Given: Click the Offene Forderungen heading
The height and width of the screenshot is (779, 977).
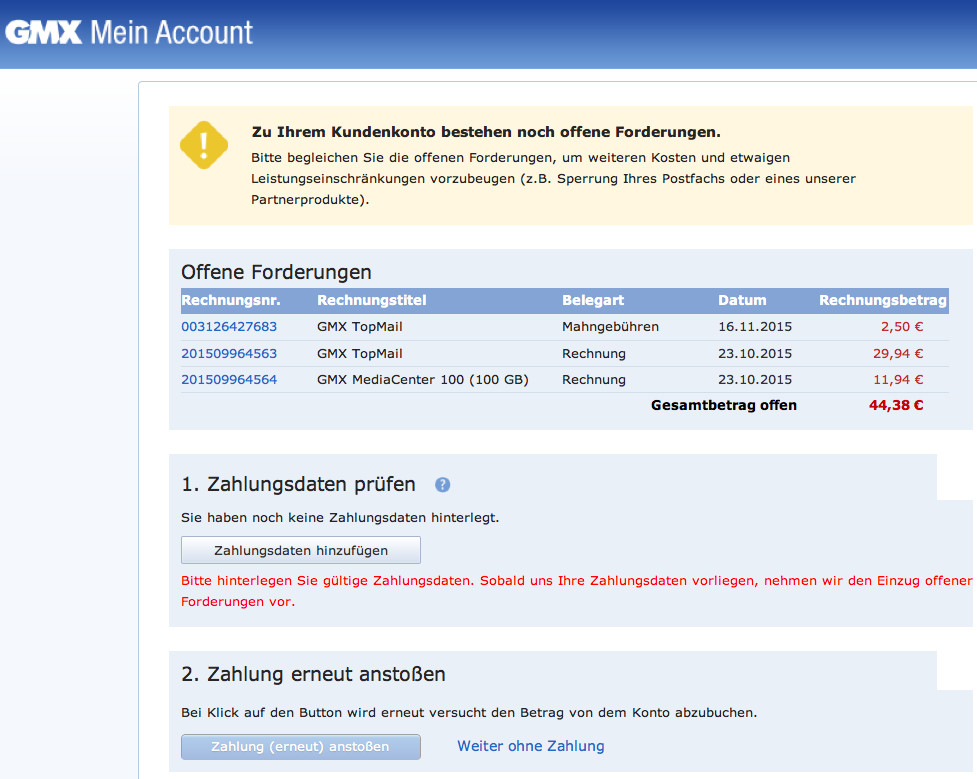Looking at the screenshot, I should (276, 272).
